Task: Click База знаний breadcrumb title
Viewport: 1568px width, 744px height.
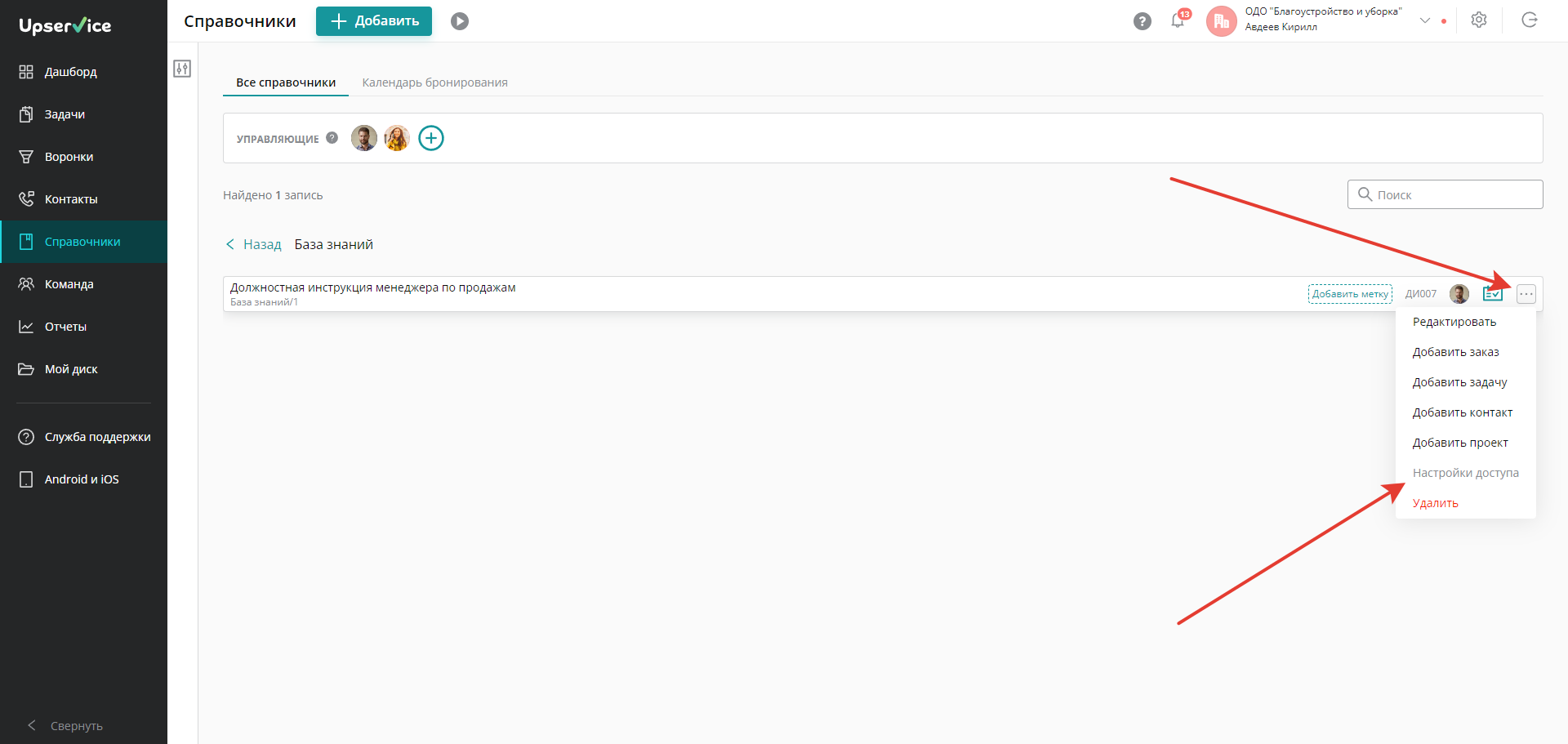Action: (x=334, y=244)
